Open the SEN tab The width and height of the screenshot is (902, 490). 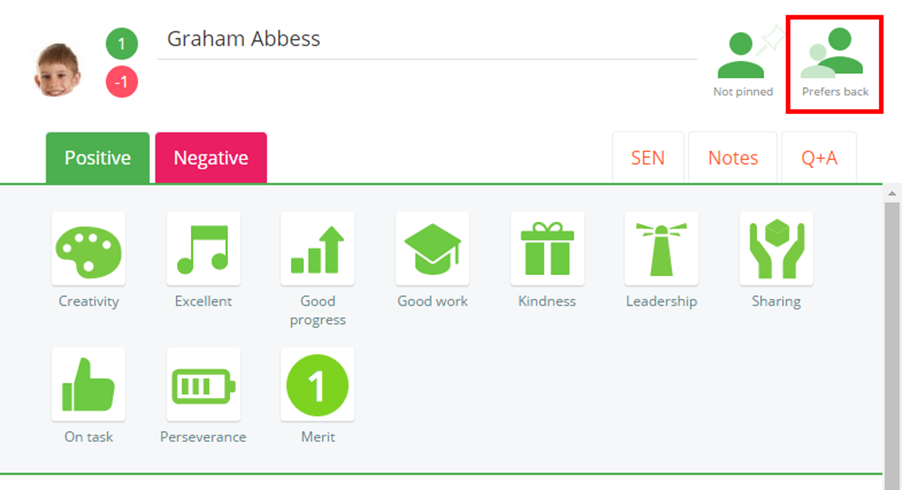coord(648,158)
